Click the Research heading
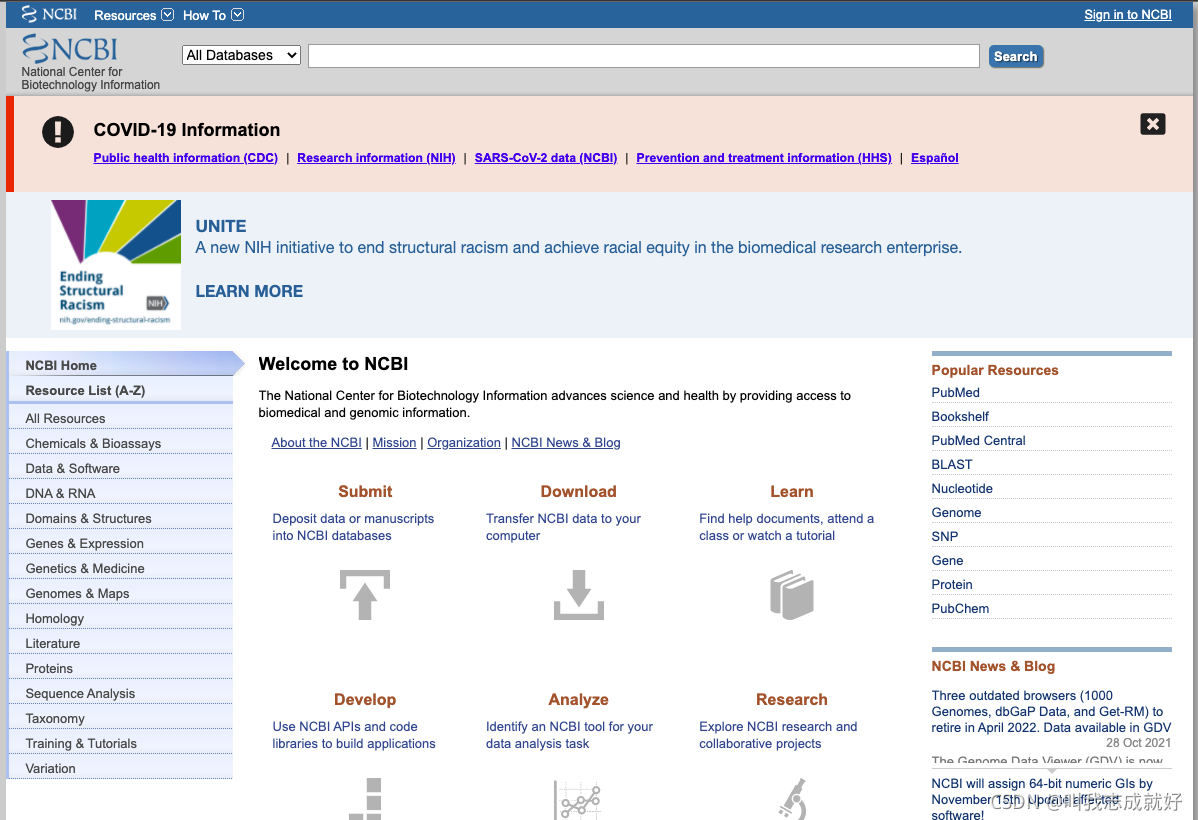Image resolution: width=1198 pixels, height=820 pixels. click(x=792, y=699)
